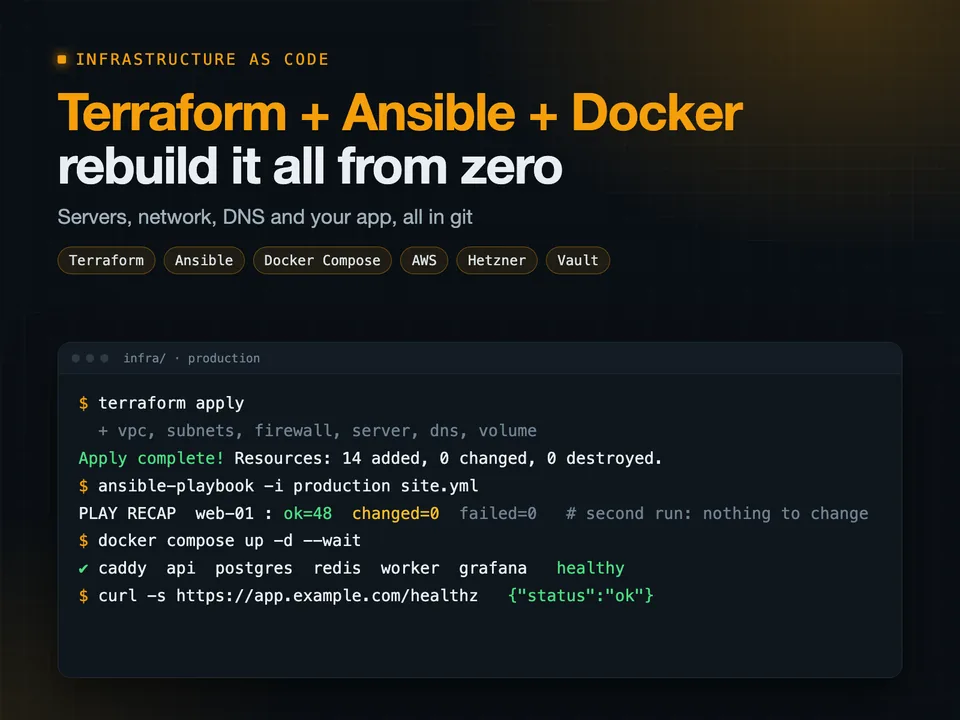Click the gray "failed=0" value
The image size is (960, 720).
[498, 513]
